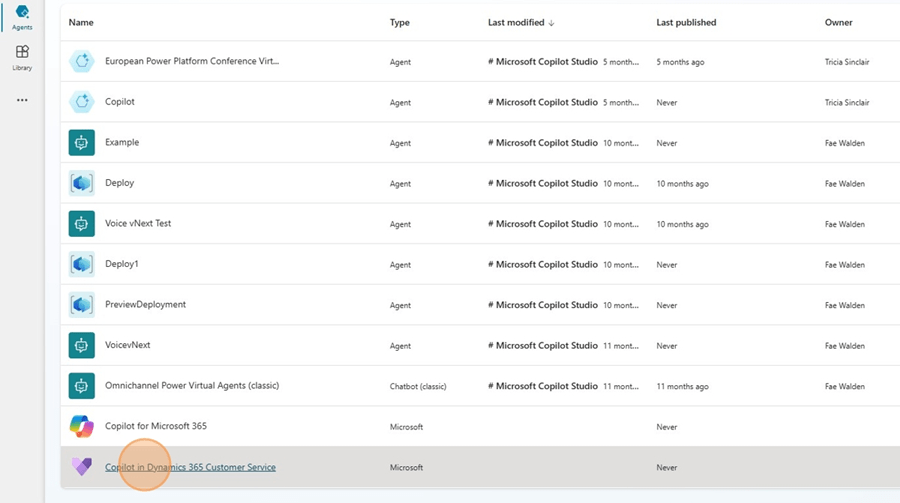Image resolution: width=900 pixels, height=503 pixels.
Task: Open Copilot in Dynamics 365 Customer Service link
Action: tap(190, 467)
